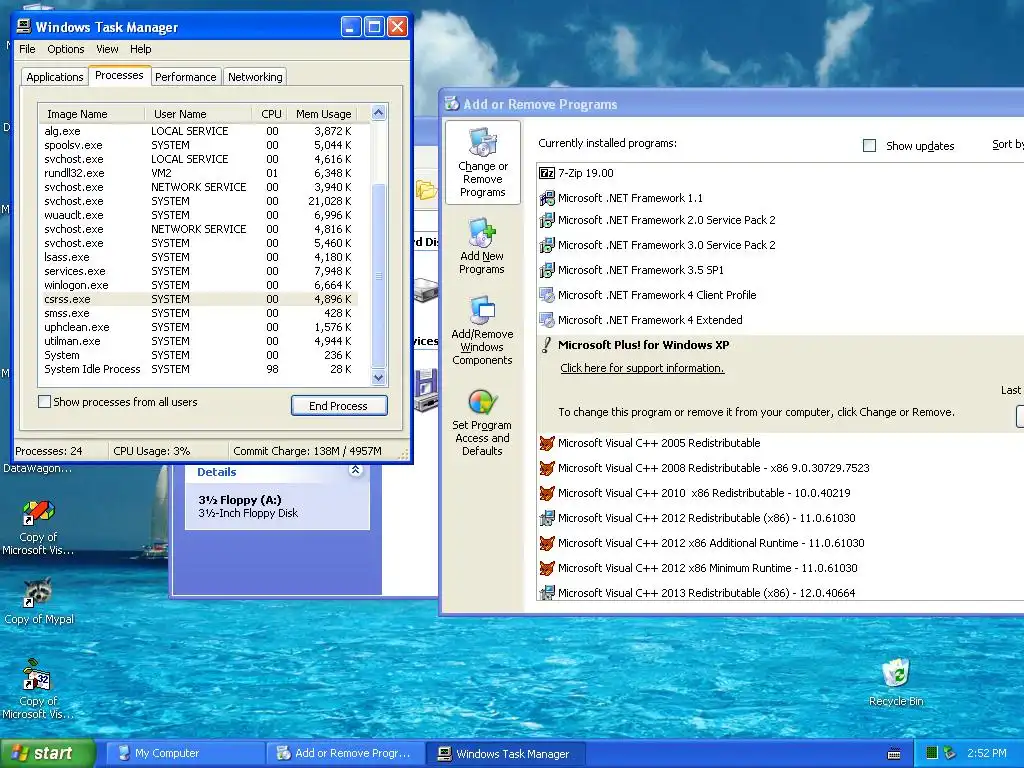Select the System Idle Process row
The image size is (1024, 768).
pyautogui.click(x=199, y=369)
